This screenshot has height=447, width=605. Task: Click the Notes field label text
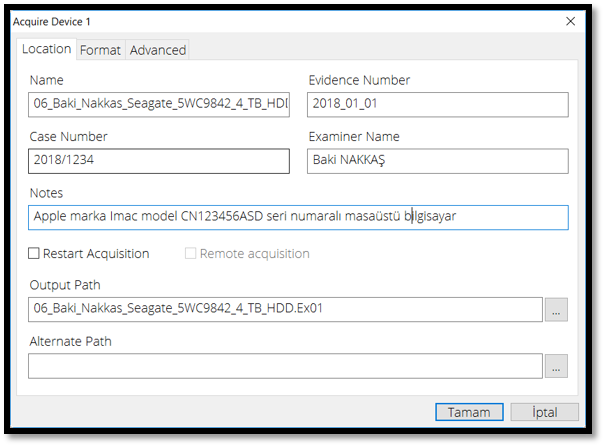coord(47,192)
